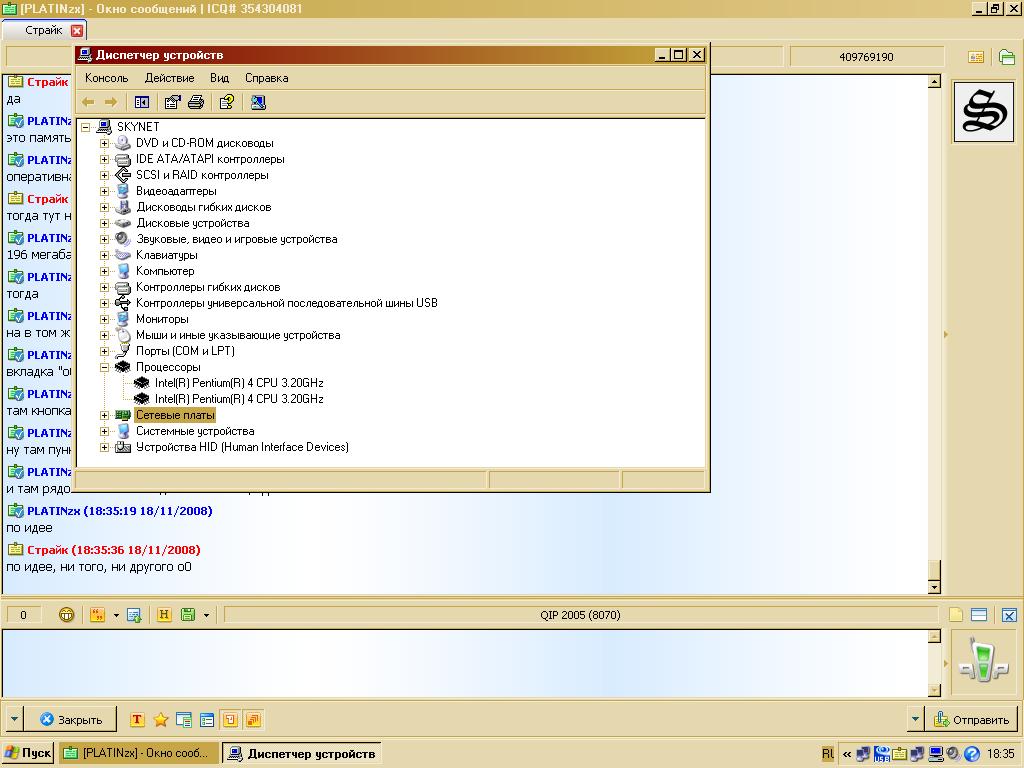Toggle the console tree show/hide toolbar icon
Viewport: 1024px width, 768px height.
[x=142, y=102]
